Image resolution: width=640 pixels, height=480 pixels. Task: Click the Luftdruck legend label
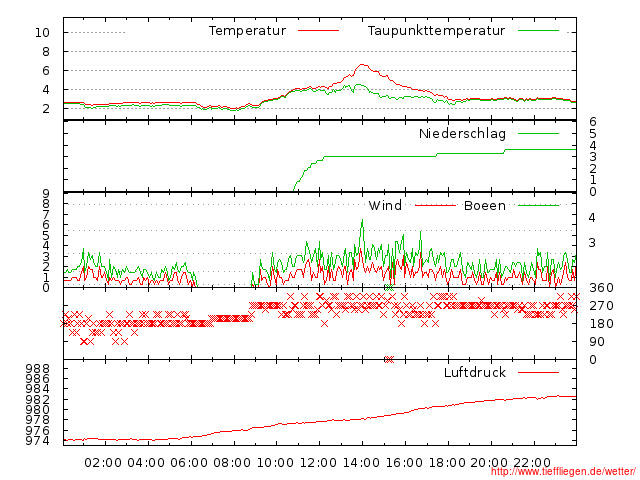[475, 372]
